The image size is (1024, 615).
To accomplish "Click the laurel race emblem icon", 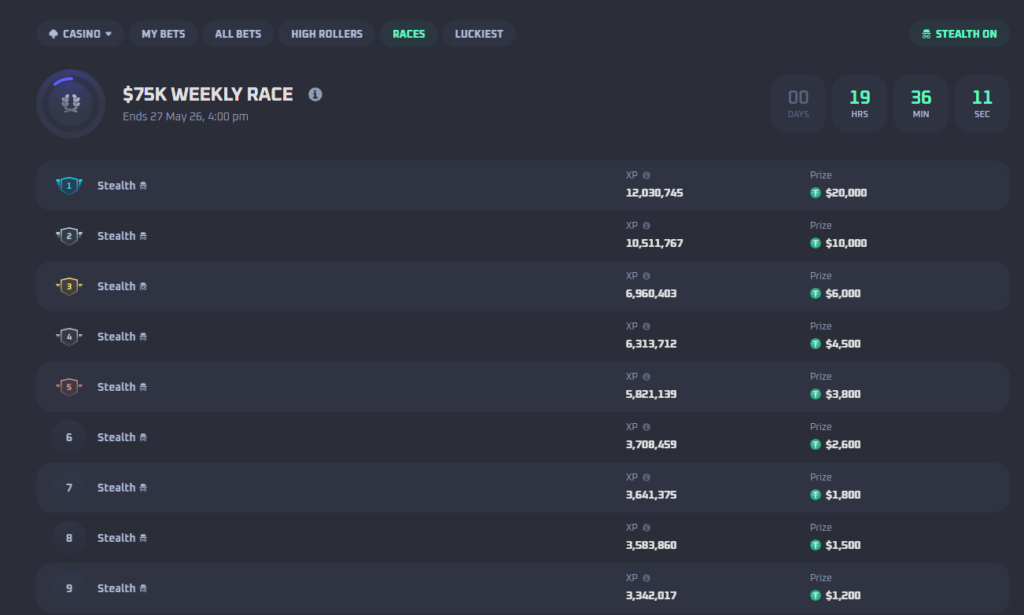I will [71, 103].
